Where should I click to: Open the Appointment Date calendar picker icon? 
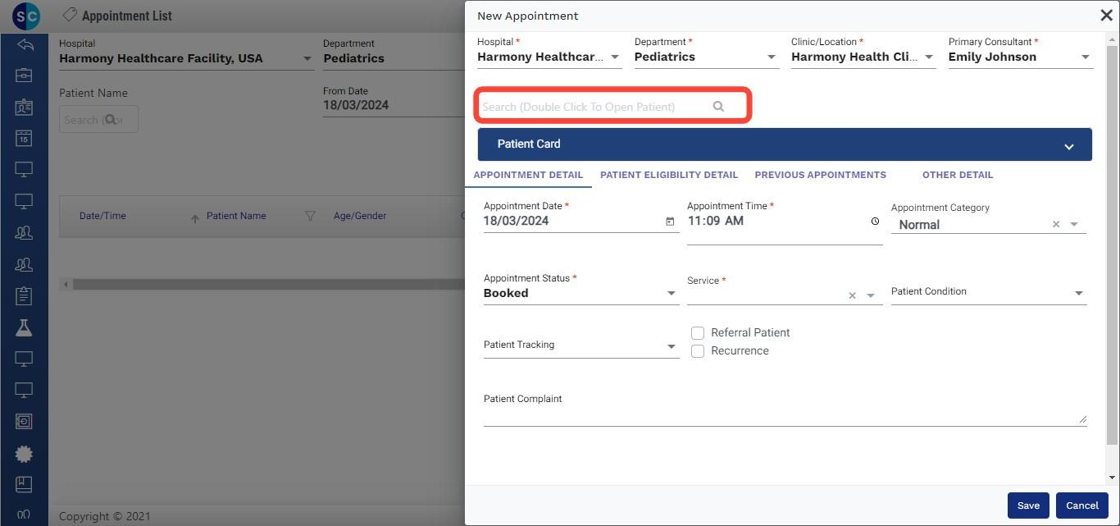click(670, 222)
